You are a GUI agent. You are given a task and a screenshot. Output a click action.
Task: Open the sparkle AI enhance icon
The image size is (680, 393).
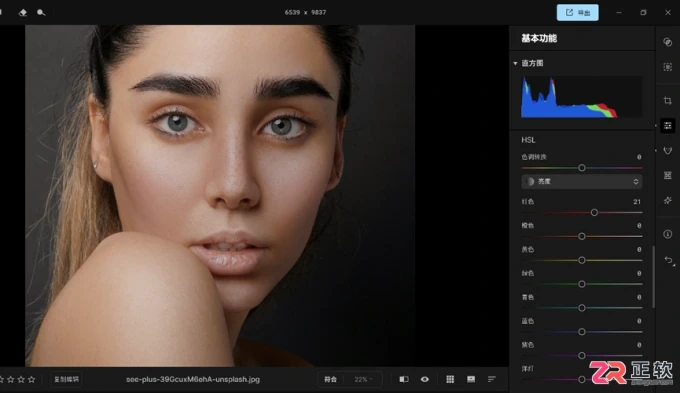tap(667, 200)
